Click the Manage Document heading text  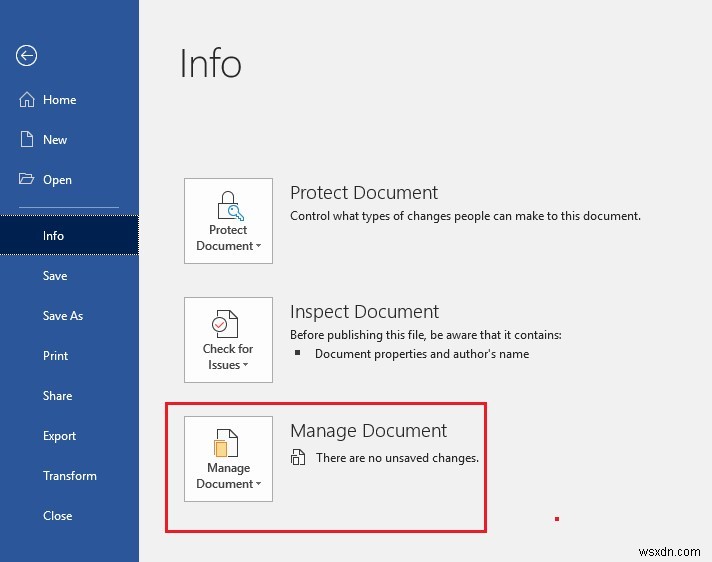(x=368, y=431)
